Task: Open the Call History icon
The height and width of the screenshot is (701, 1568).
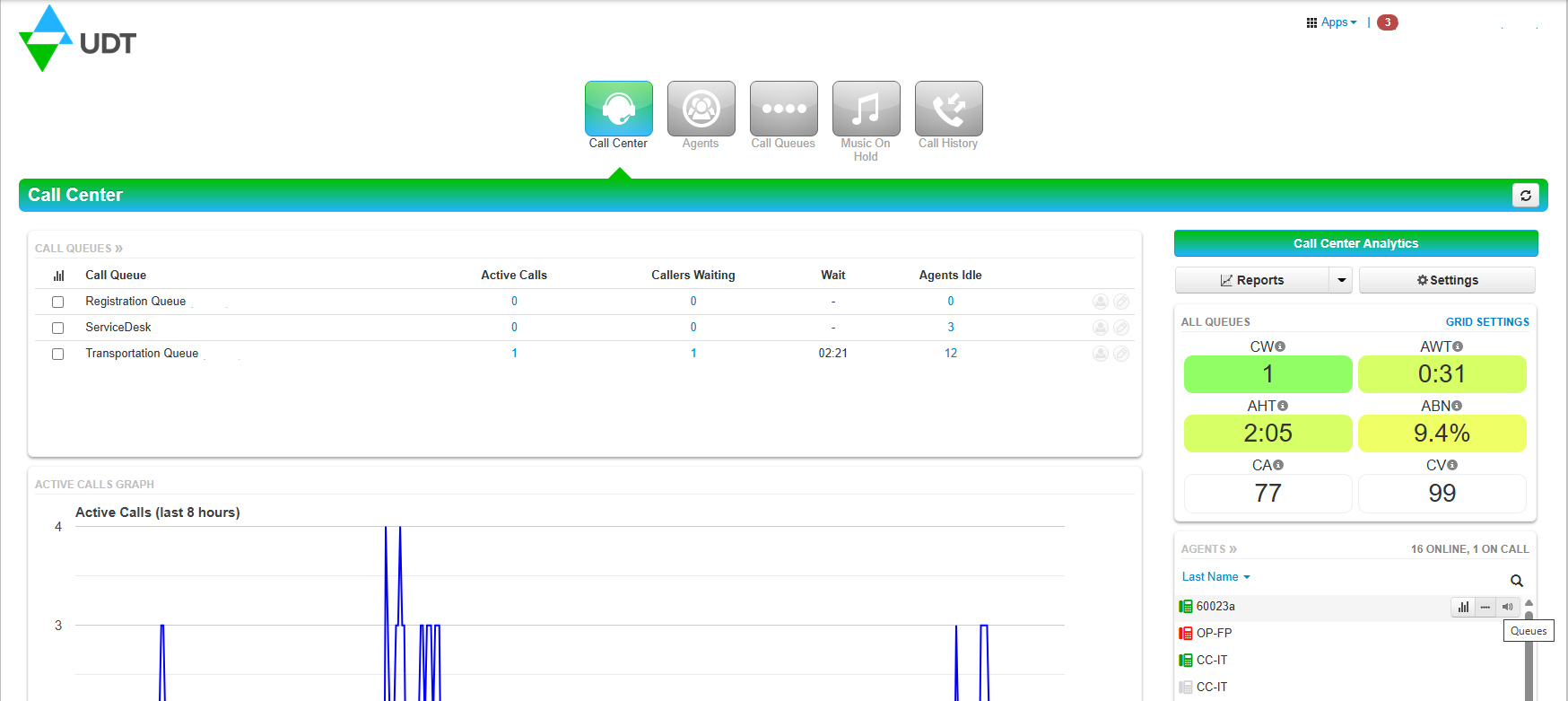Action: tap(948, 109)
